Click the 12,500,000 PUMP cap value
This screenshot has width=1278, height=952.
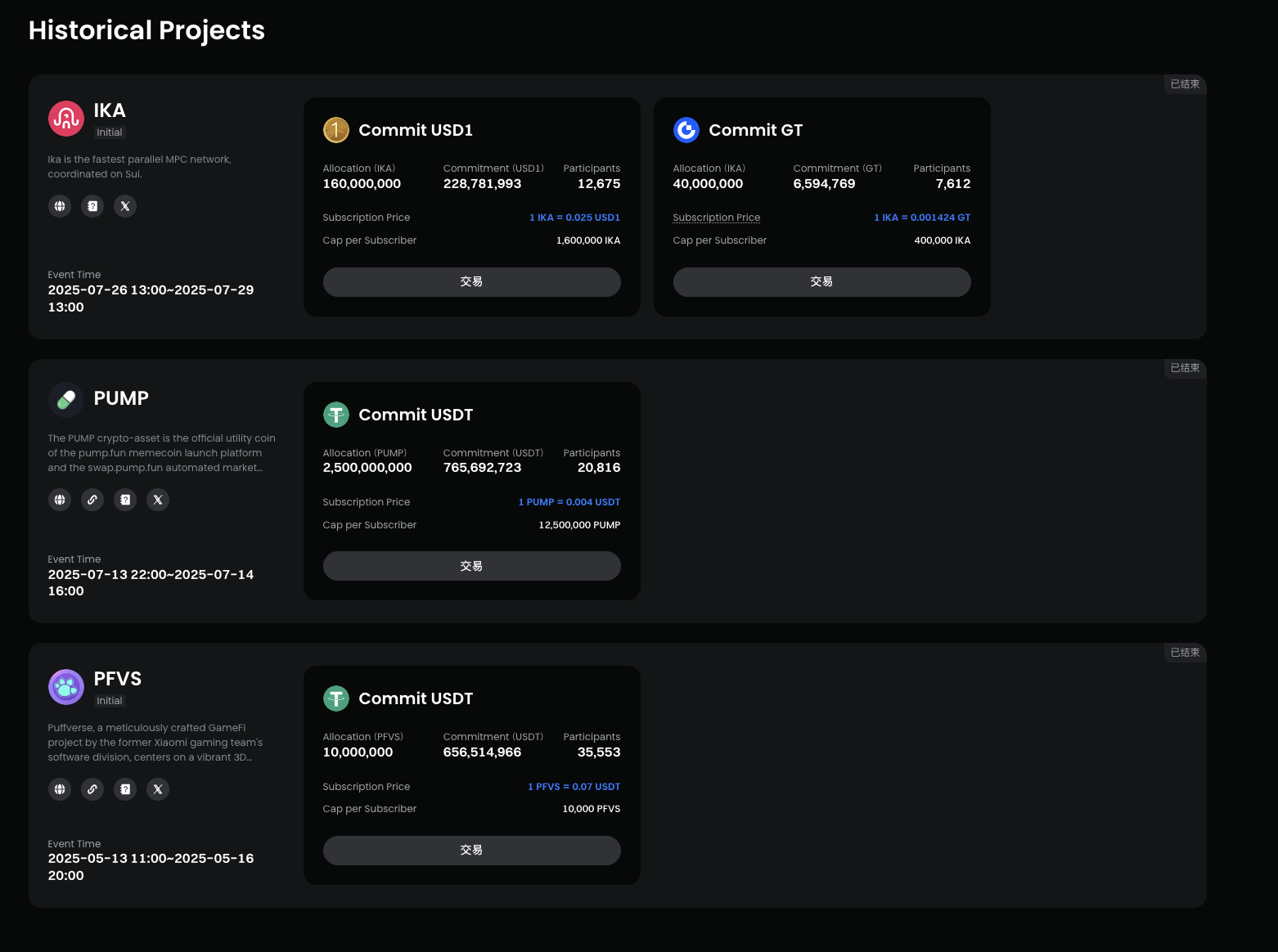point(579,525)
